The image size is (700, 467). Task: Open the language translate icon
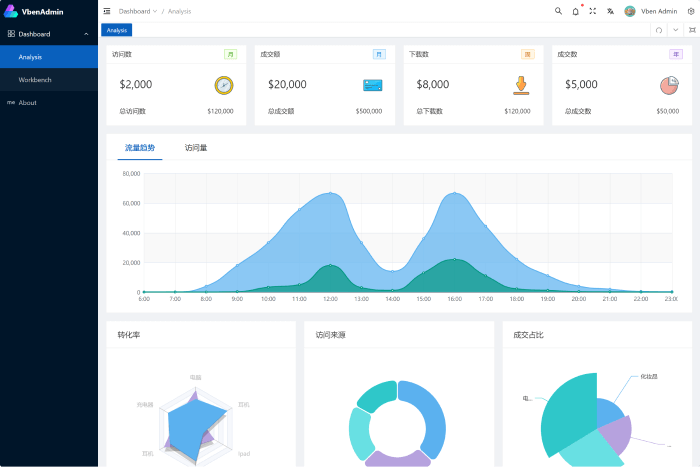click(610, 11)
